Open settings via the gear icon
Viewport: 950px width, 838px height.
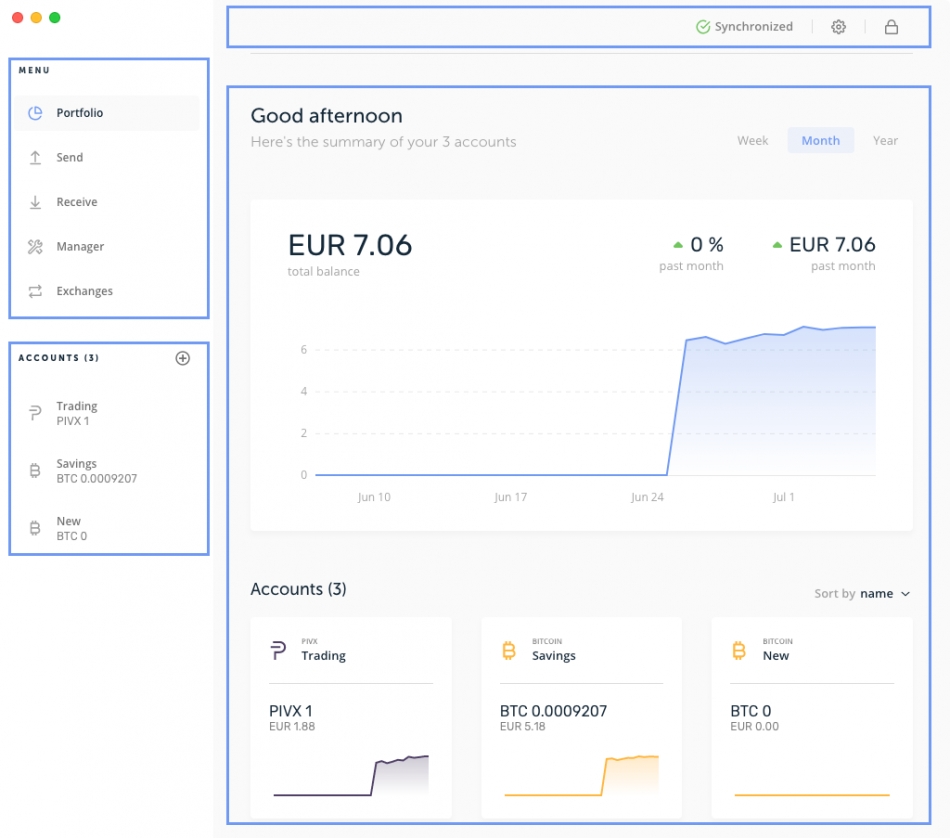click(x=839, y=27)
